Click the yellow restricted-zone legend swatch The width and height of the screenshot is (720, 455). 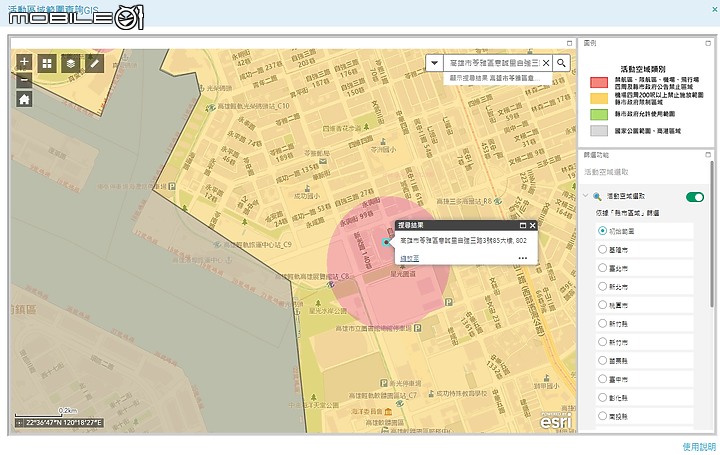click(599, 98)
